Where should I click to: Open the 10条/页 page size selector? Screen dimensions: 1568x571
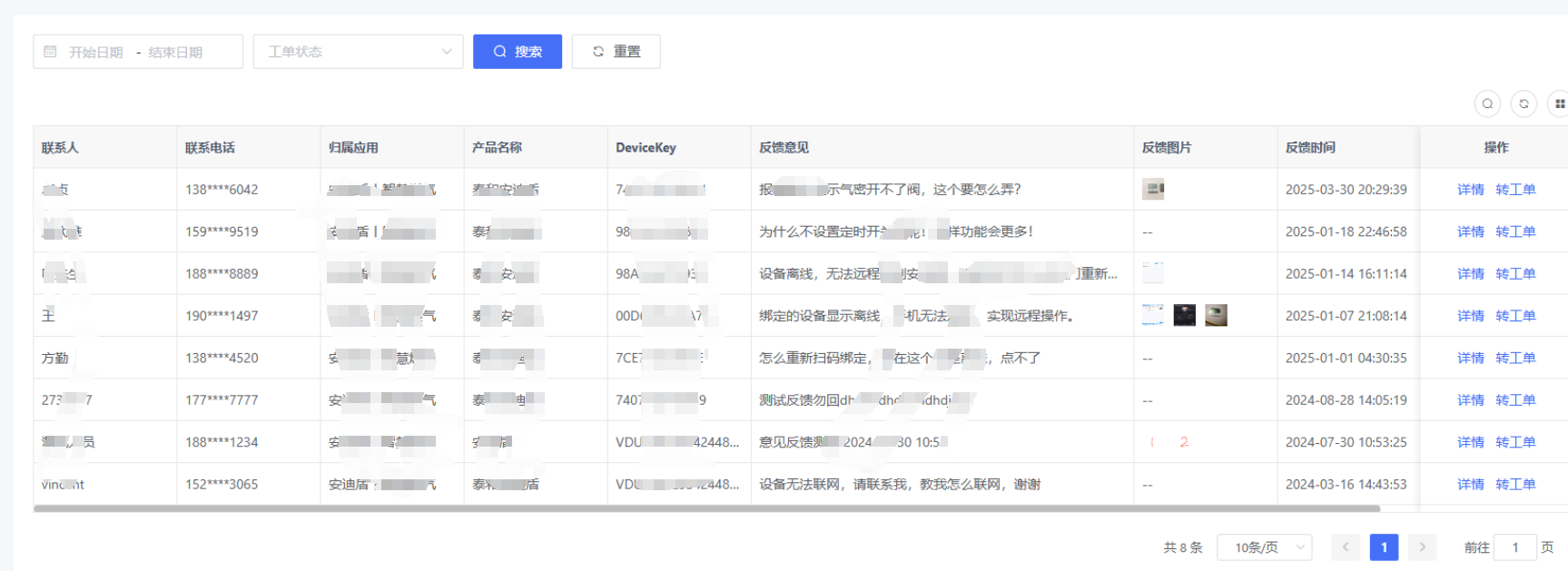pos(1264,547)
